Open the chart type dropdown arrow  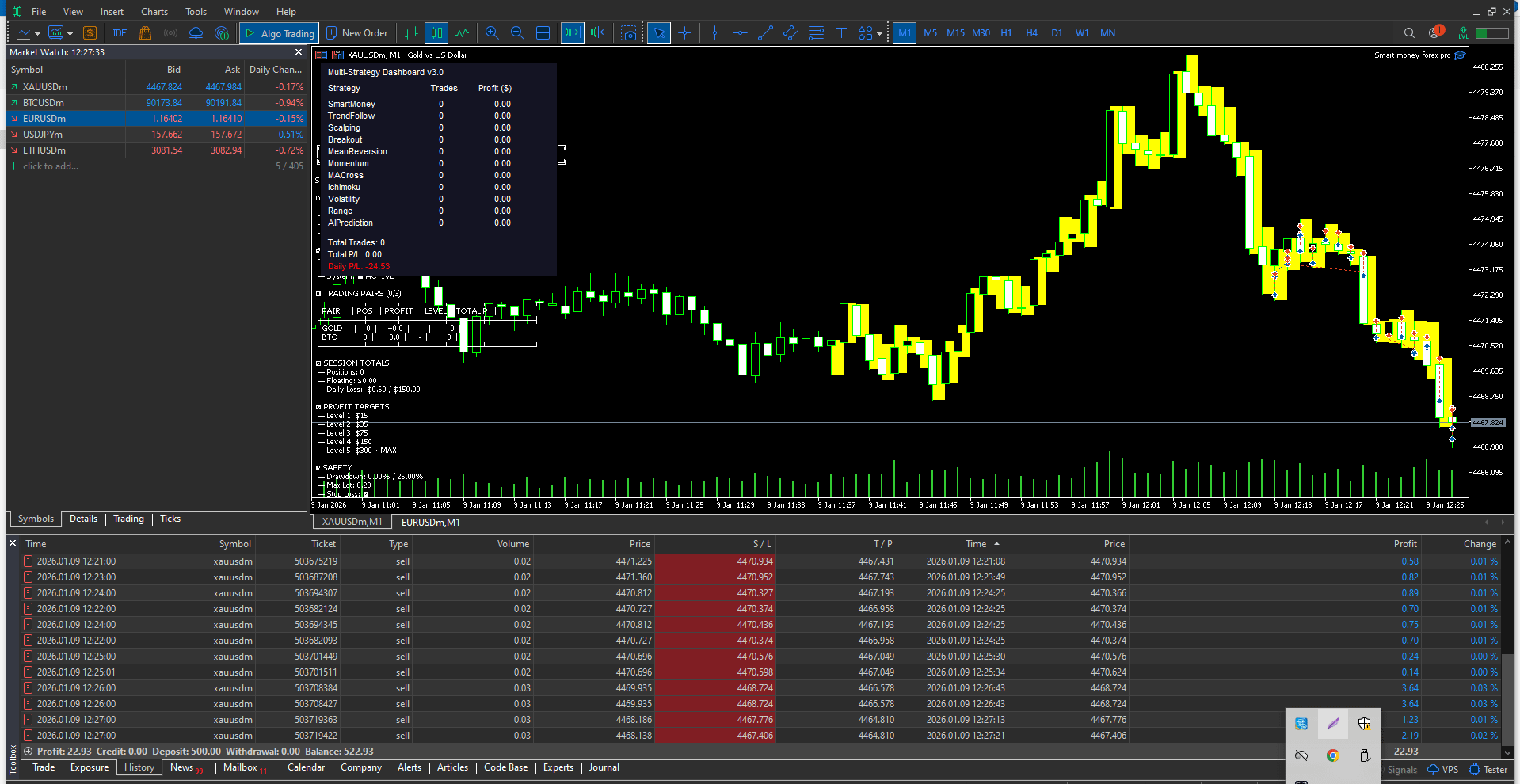[x=37, y=34]
